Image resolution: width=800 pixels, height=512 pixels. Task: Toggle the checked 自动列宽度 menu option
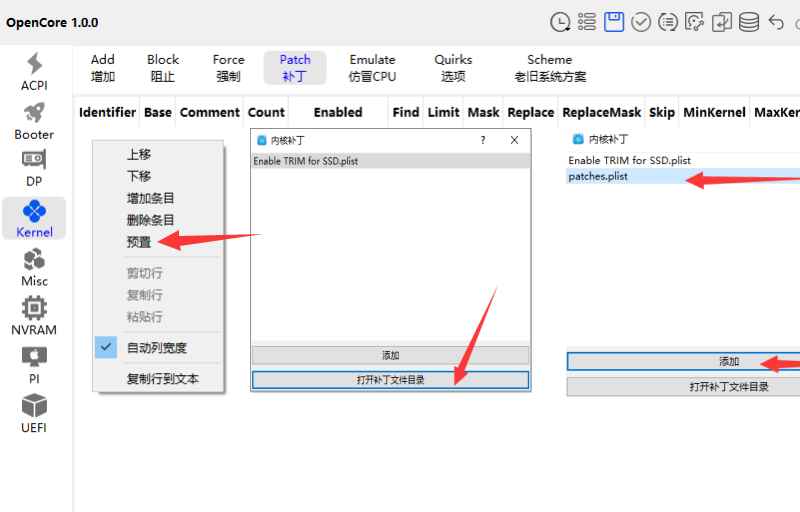pos(159,348)
